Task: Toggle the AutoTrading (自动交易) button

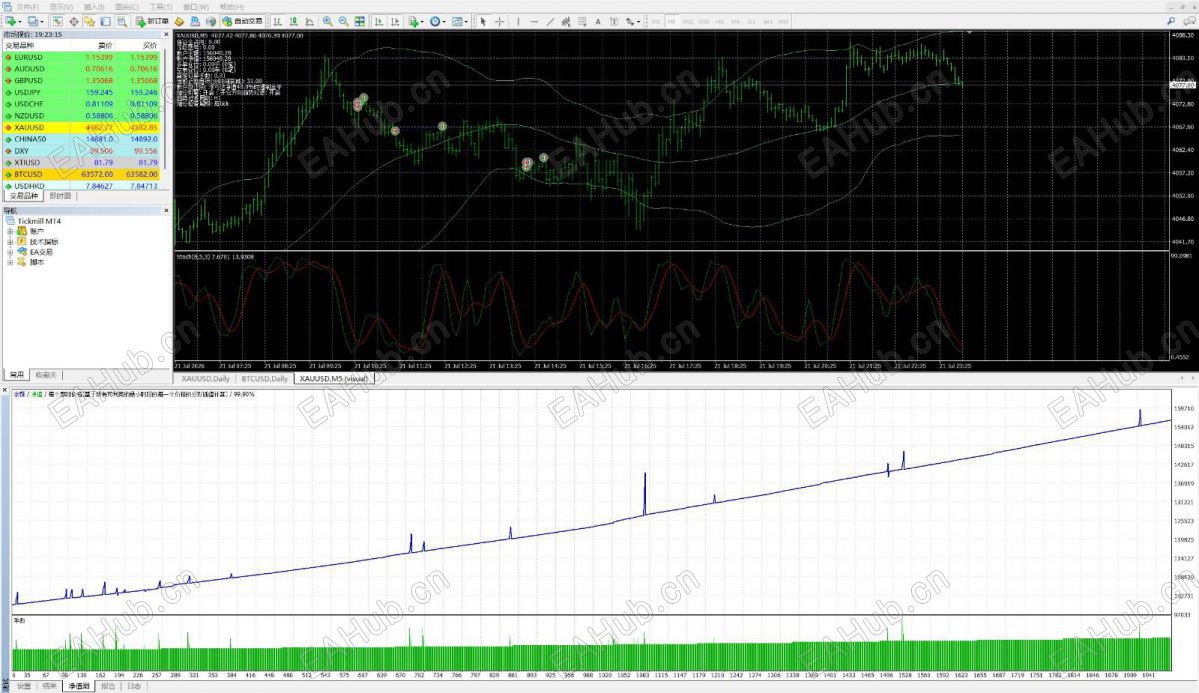Action: [x=243, y=21]
